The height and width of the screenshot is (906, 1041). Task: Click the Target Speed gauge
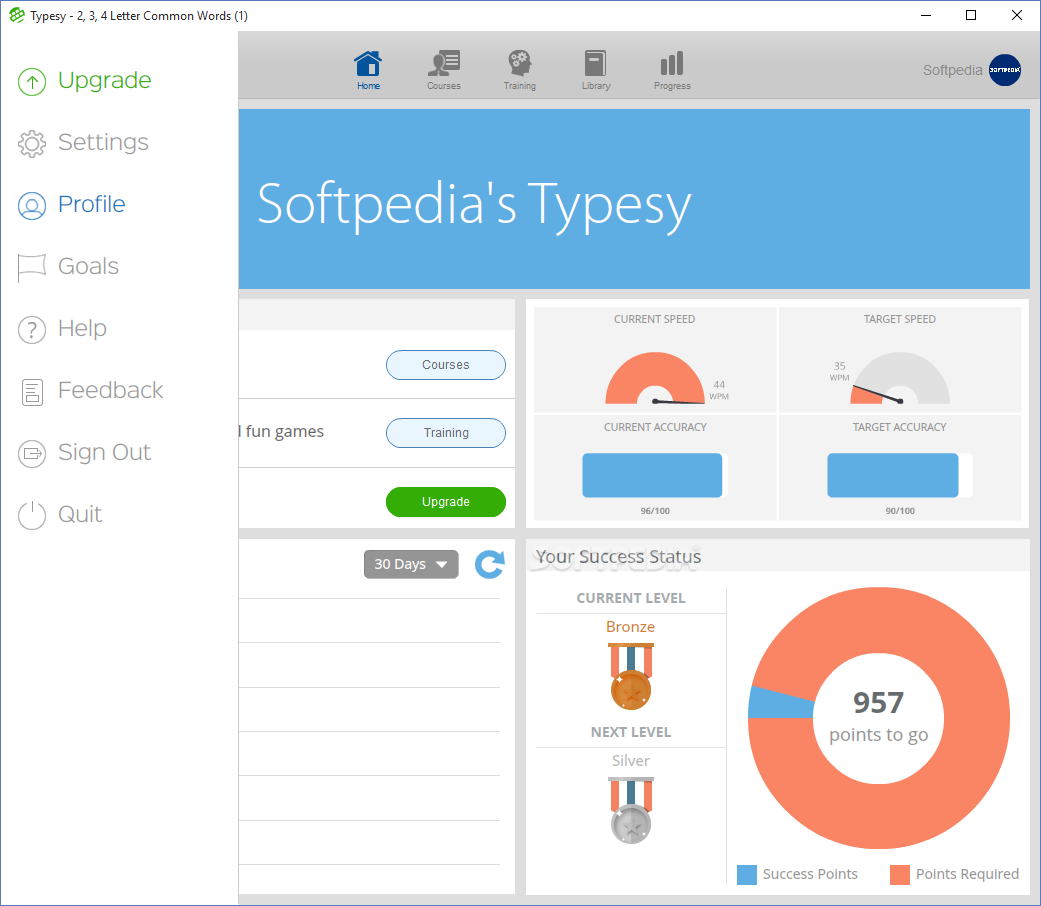[x=900, y=378]
